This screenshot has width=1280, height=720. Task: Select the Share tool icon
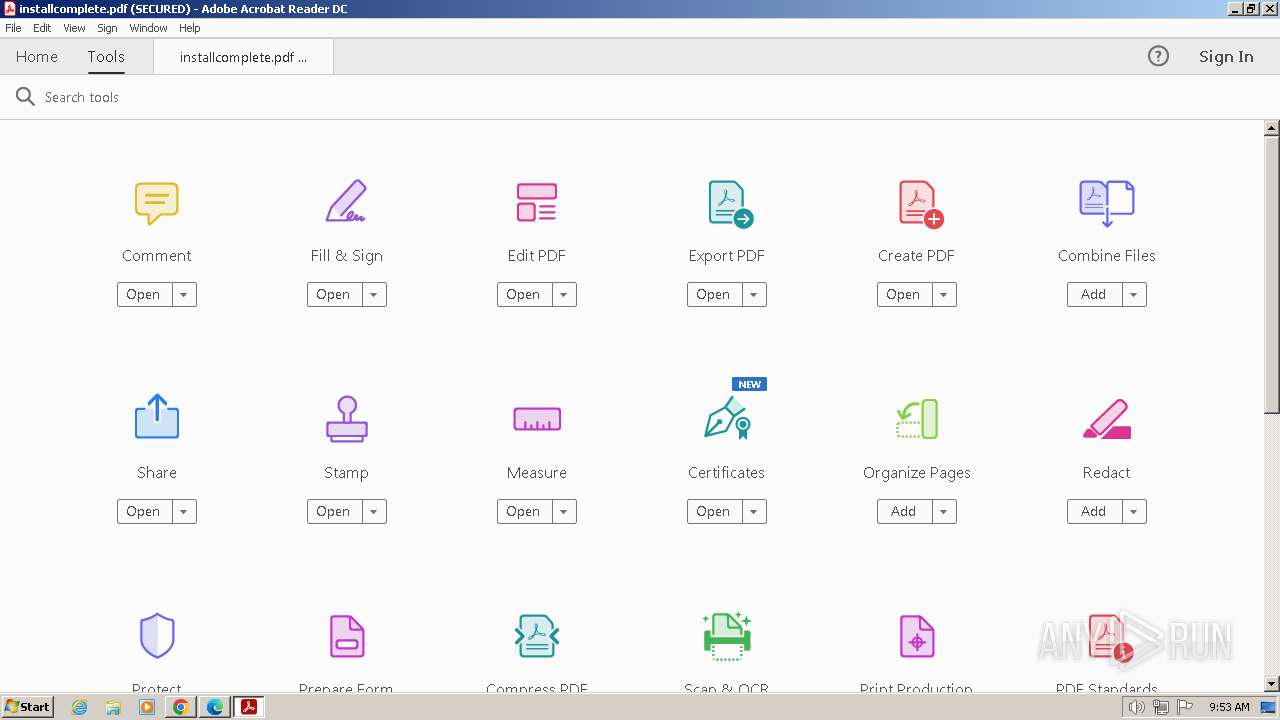click(156, 417)
